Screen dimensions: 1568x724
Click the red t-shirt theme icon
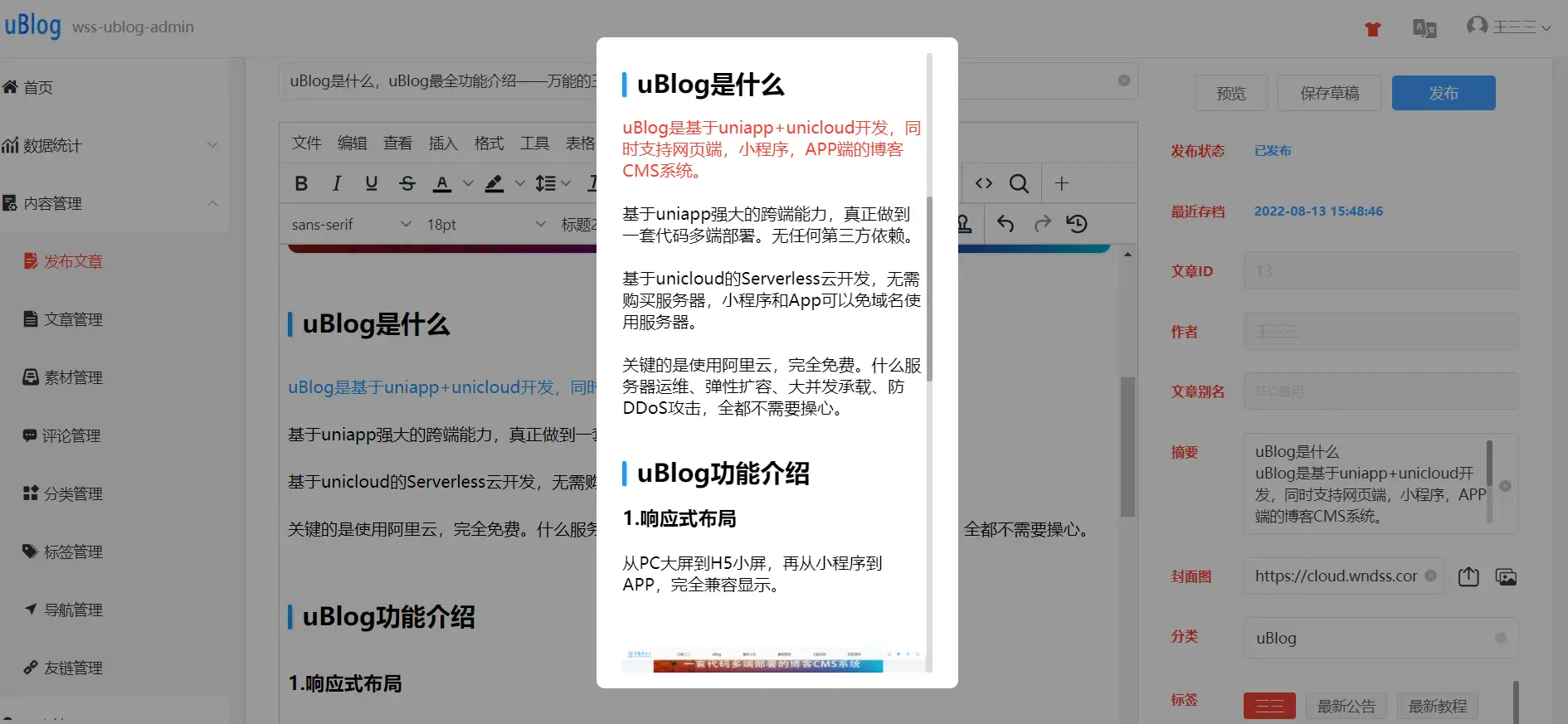[1373, 29]
